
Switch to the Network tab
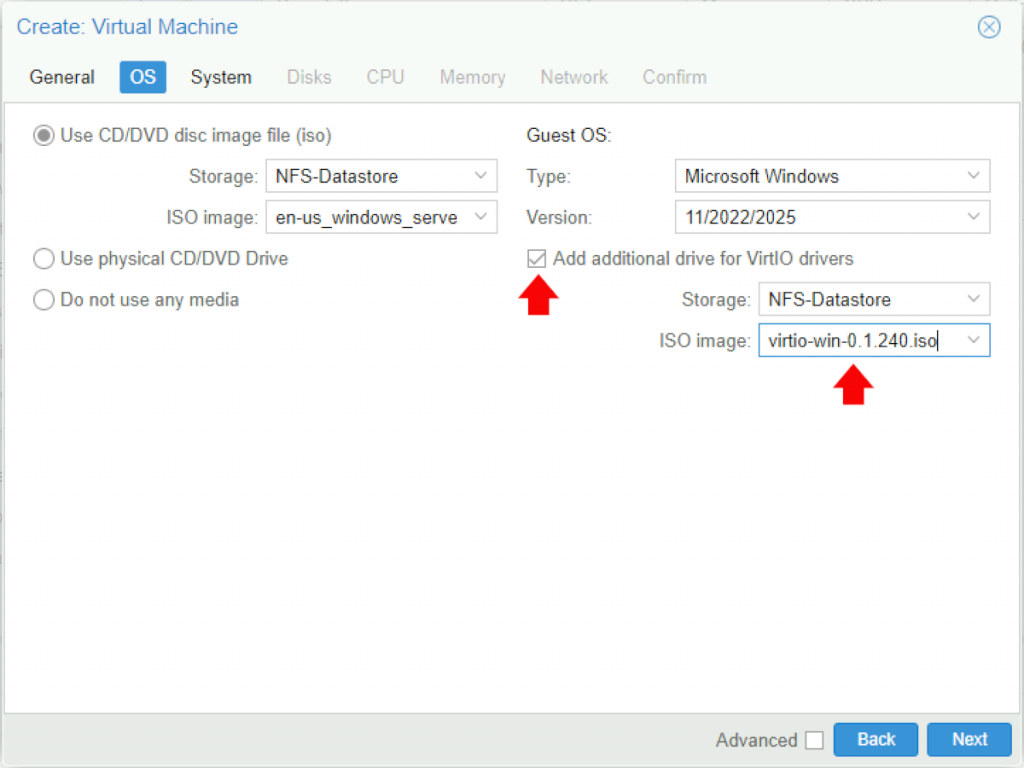tap(573, 77)
